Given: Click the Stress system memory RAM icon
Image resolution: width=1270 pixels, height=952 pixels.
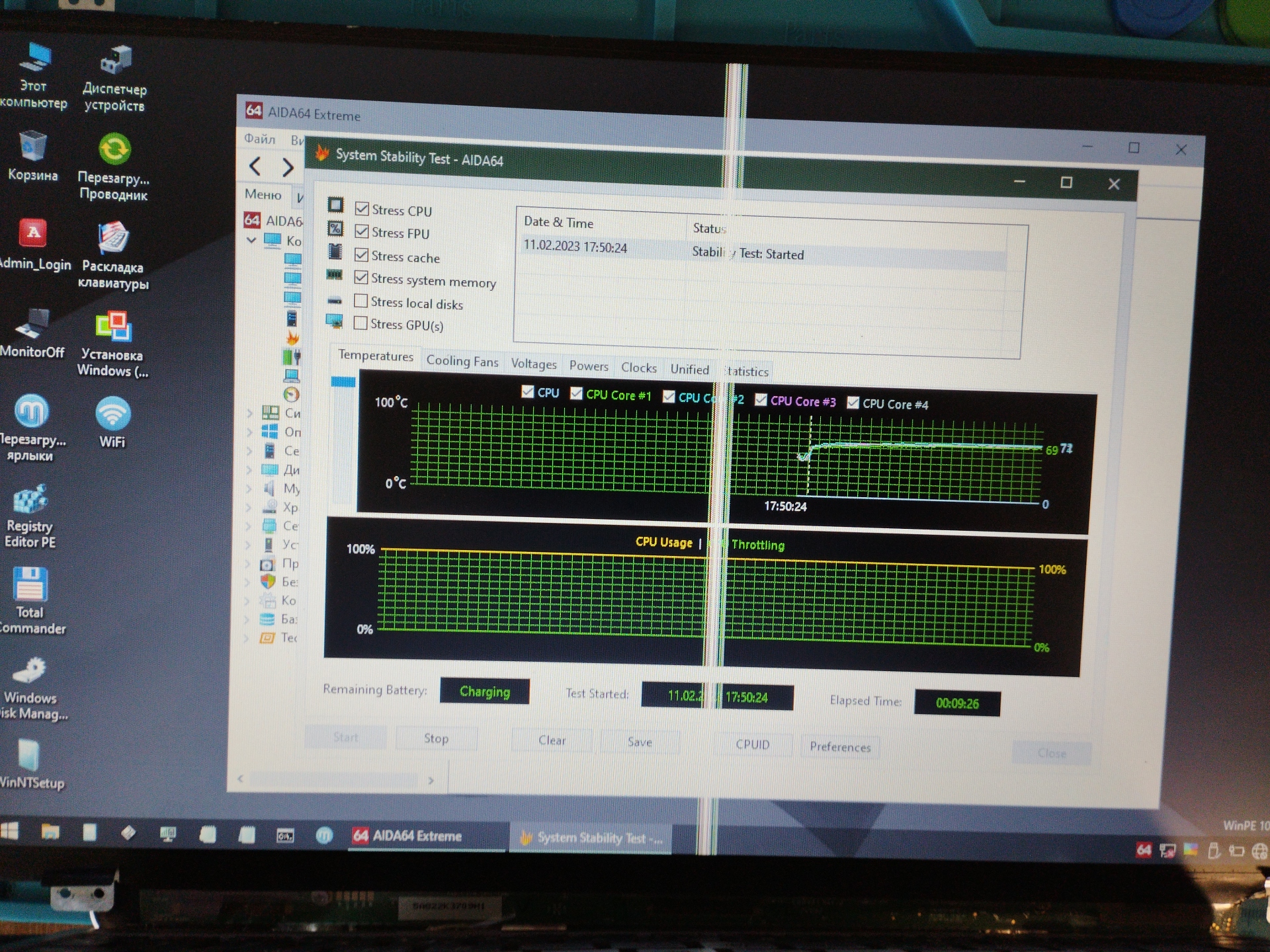Looking at the screenshot, I should click(x=335, y=274).
